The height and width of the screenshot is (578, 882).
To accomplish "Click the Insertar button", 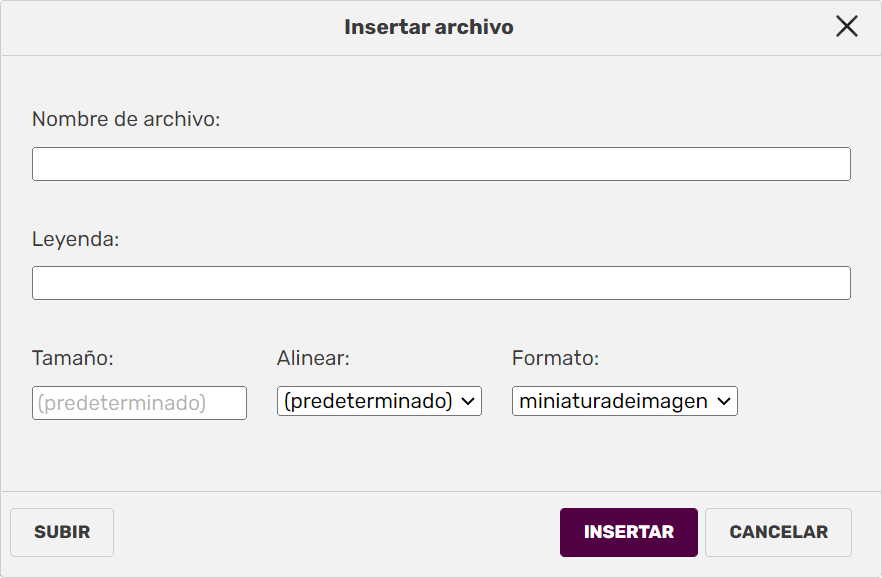I will [x=628, y=532].
